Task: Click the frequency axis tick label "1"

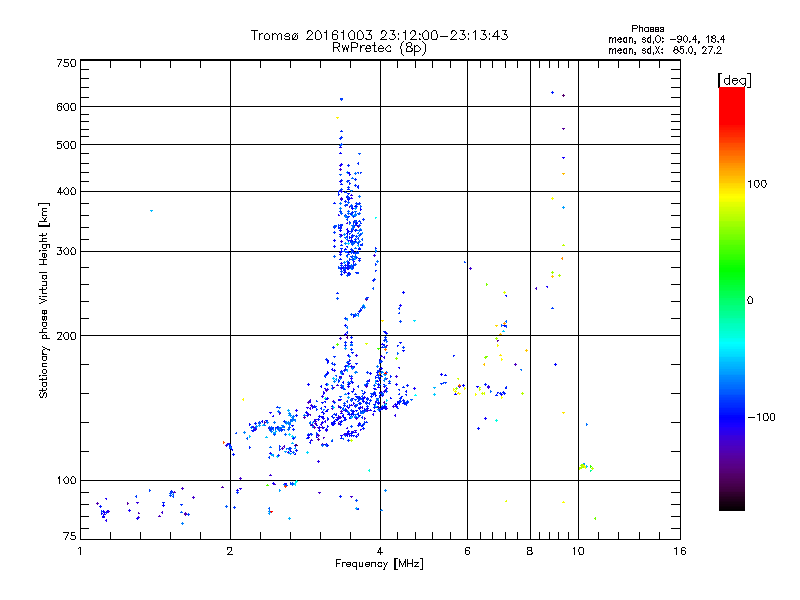Action: click(x=80, y=551)
